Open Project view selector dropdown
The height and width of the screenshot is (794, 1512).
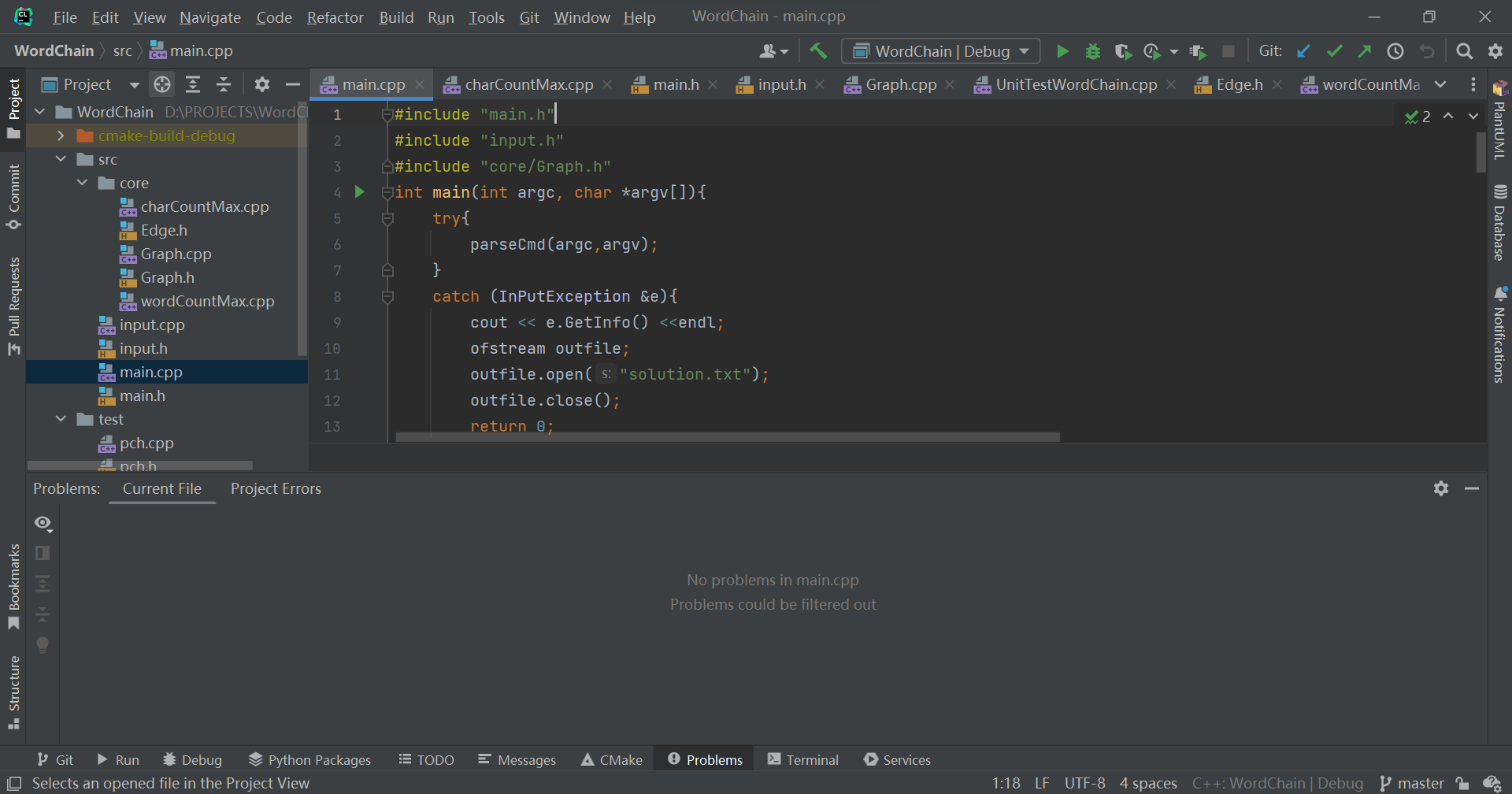click(x=91, y=84)
